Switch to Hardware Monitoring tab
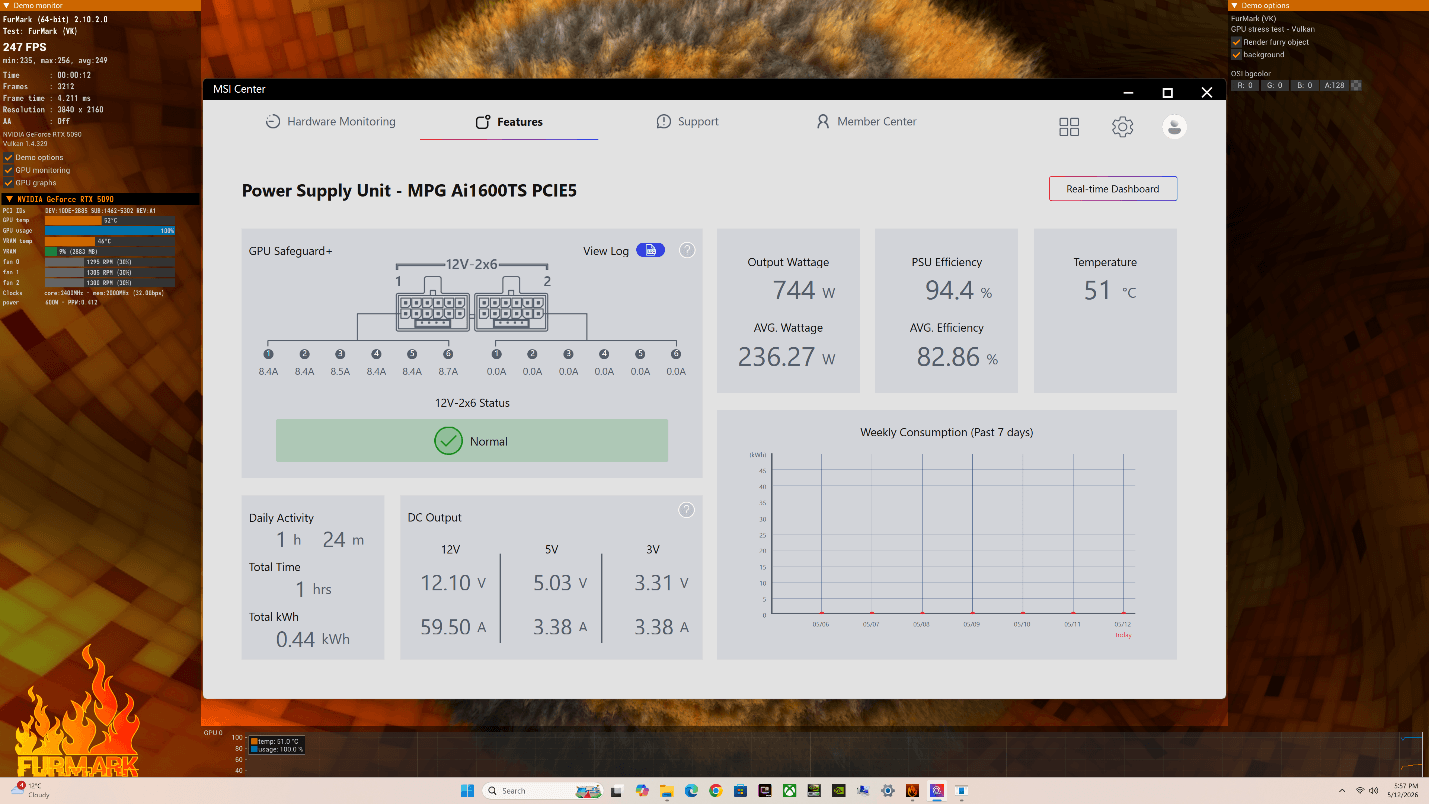The image size is (1429, 804). point(330,122)
